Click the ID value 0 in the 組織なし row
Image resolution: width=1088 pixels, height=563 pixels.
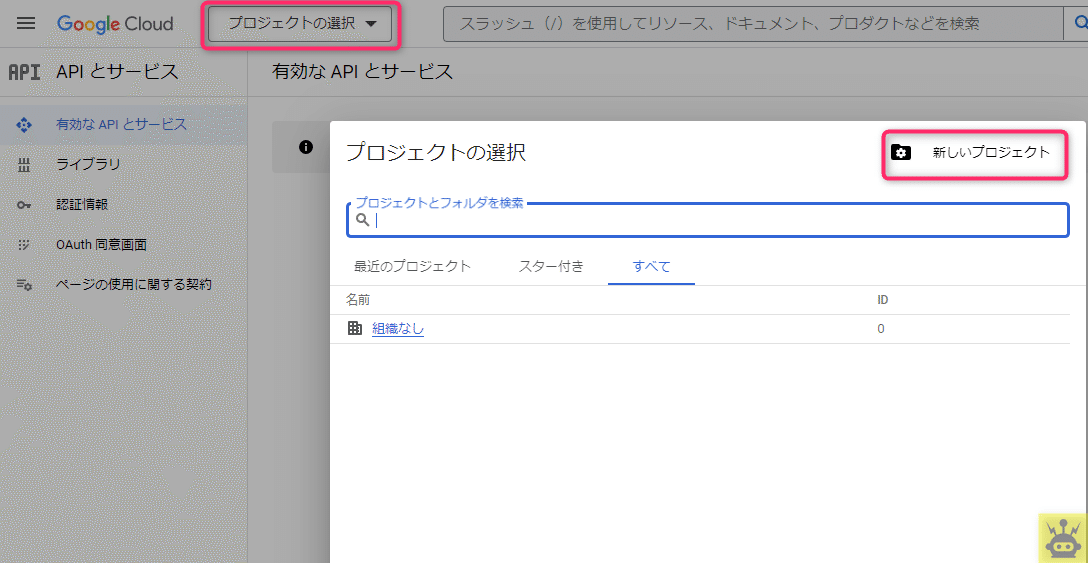pos(881,329)
